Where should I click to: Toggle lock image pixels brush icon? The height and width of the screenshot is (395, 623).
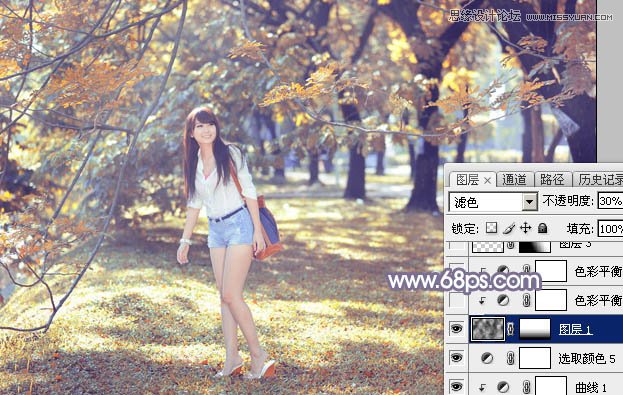click(x=509, y=228)
